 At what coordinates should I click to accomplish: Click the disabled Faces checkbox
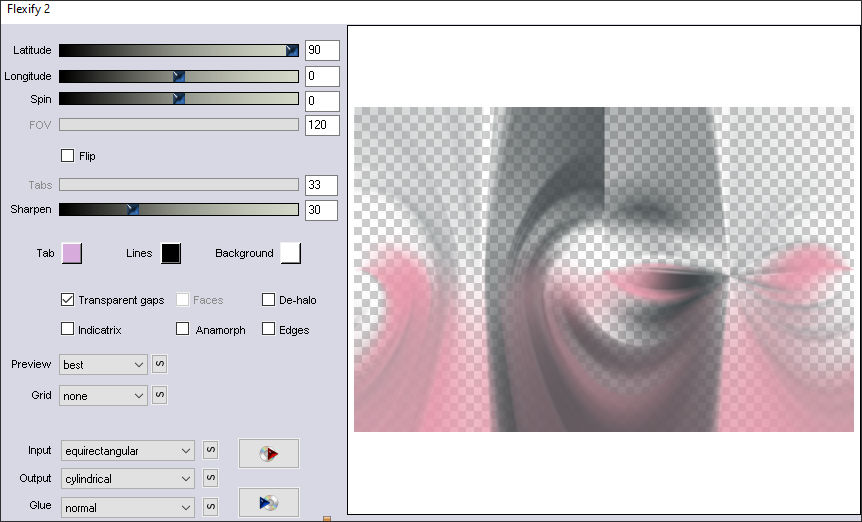point(183,299)
